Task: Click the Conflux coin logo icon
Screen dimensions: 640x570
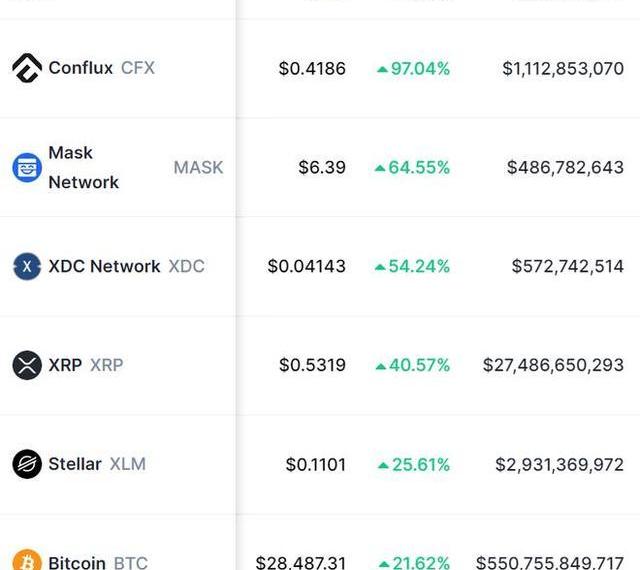Action: click(x=27, y=68)
